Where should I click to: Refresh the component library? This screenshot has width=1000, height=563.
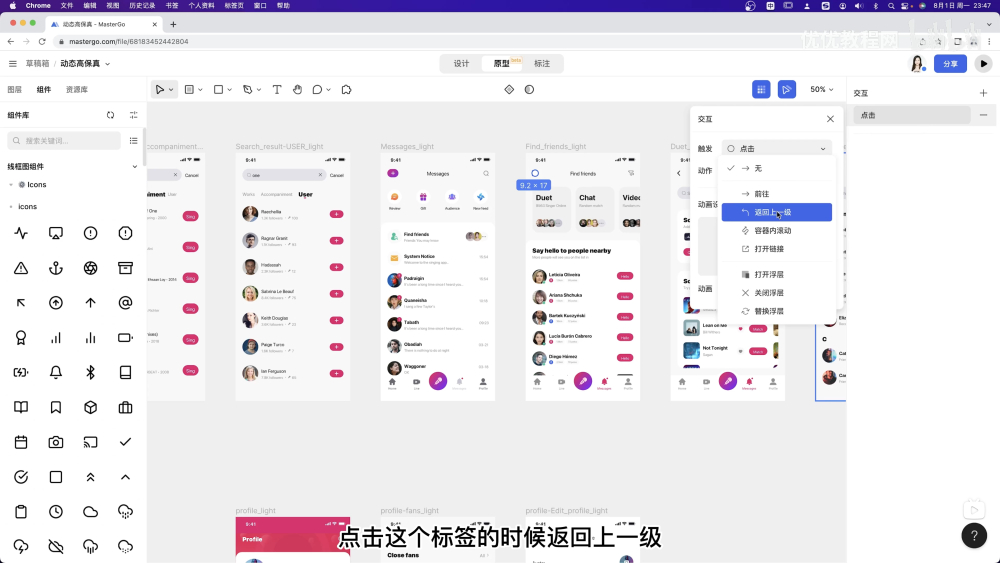tap(110, 115)
